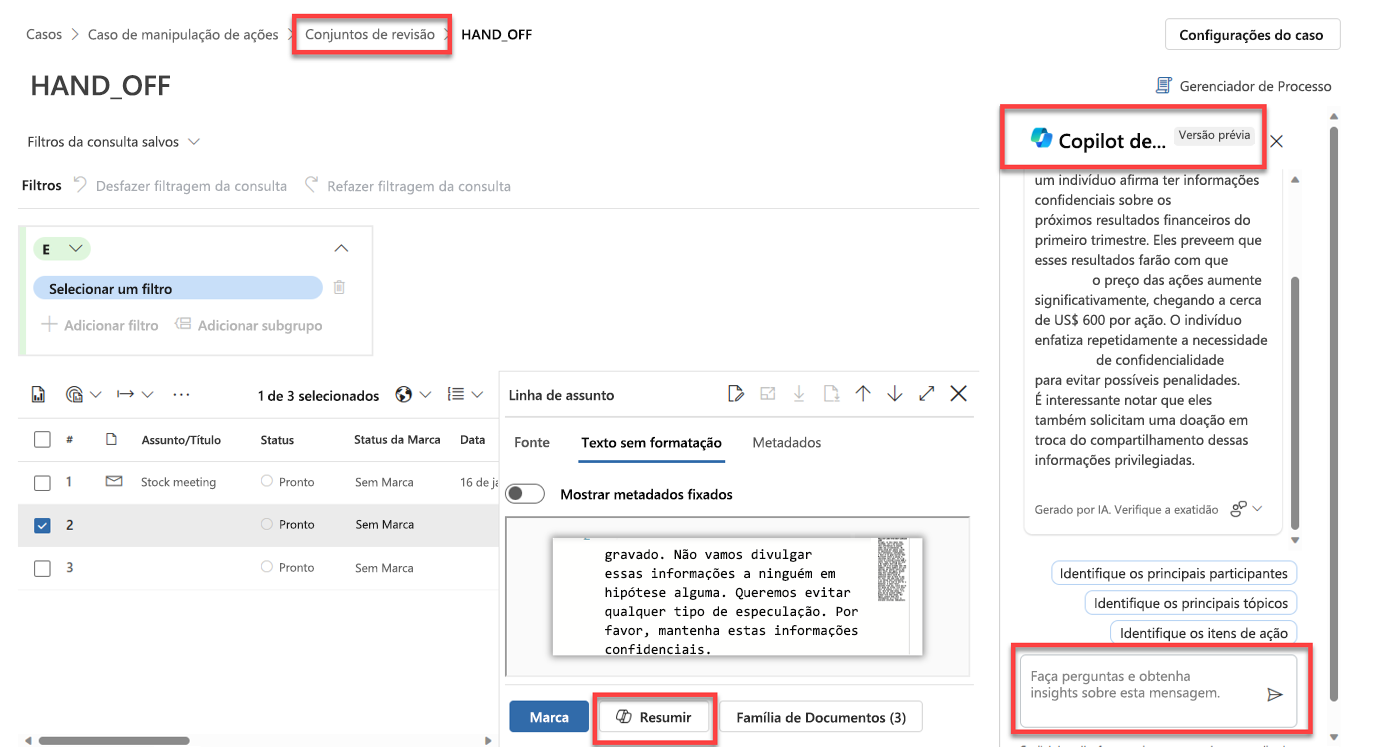Open Caso de manipulação de ações breadcrumb
The height and width of the screenshot is (747, 1377).
tap(183, 34)
